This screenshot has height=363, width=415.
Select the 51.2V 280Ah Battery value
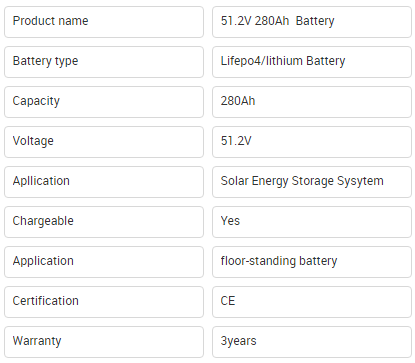[x=312, y=22]
